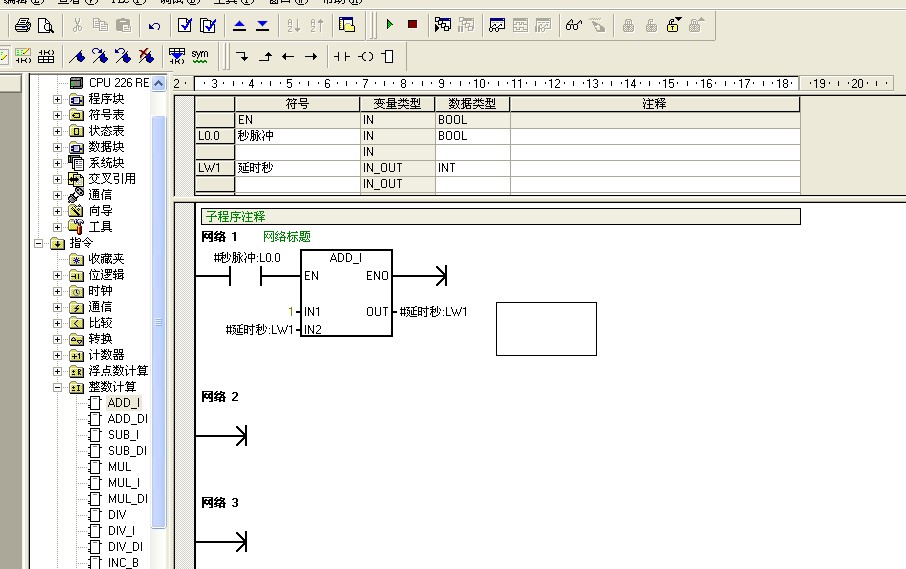The image size is (906, 569).
Task: Expand the 状态表 tree node
Action: (x=57, y=131)
